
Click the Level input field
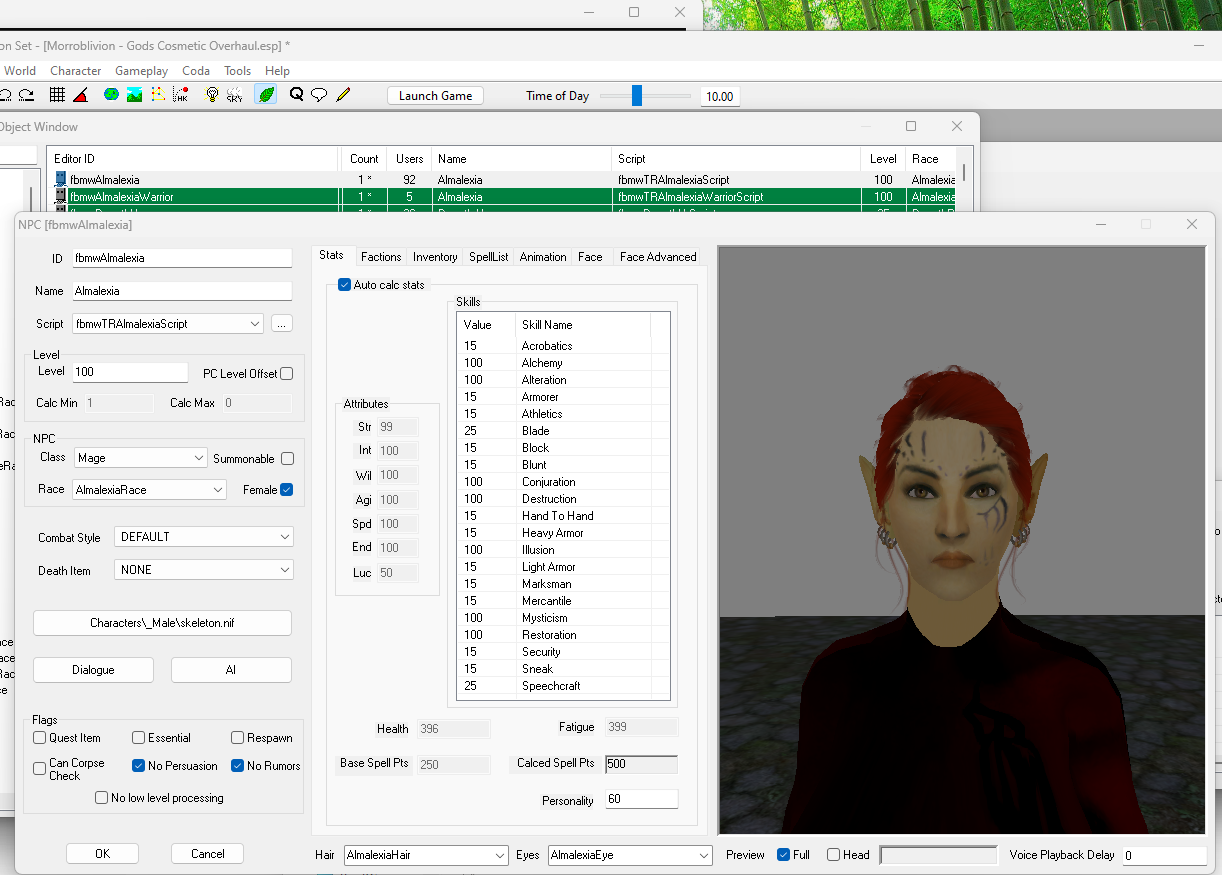click(131, 372)
